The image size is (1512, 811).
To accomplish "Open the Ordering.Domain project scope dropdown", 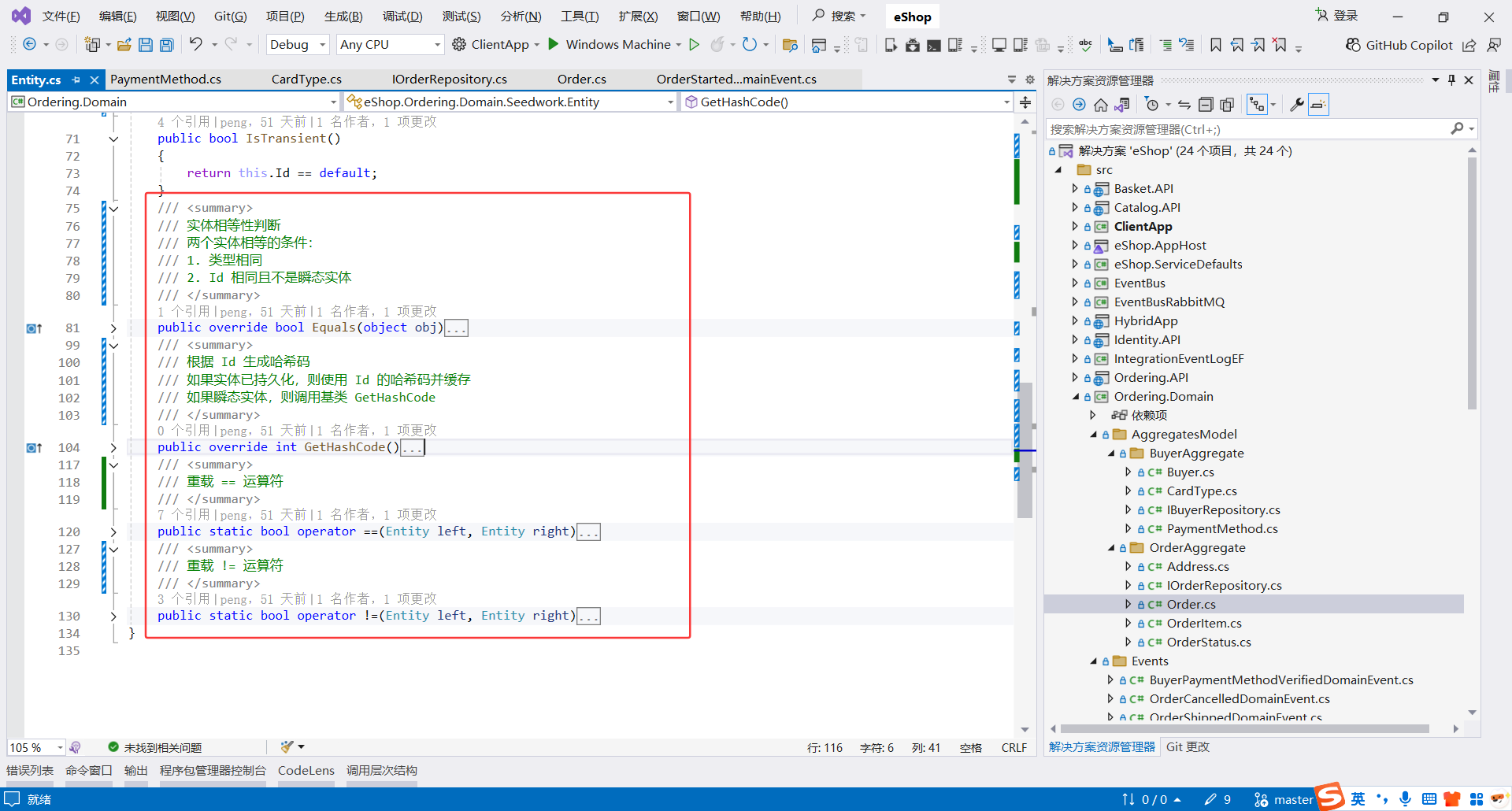I will pyautogui.click(x=175, y=102).
